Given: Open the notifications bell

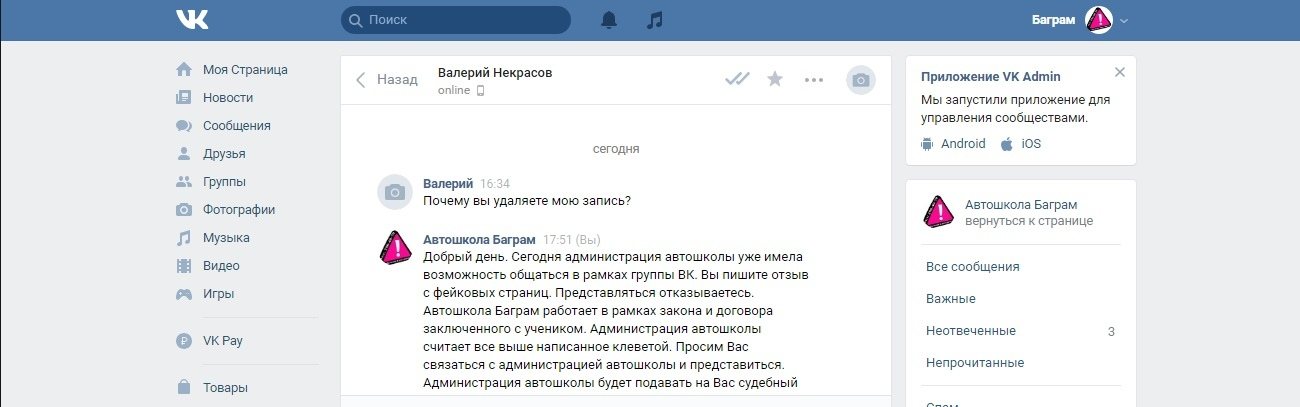Looking at the screenshot, I should (x=609, y=20).
